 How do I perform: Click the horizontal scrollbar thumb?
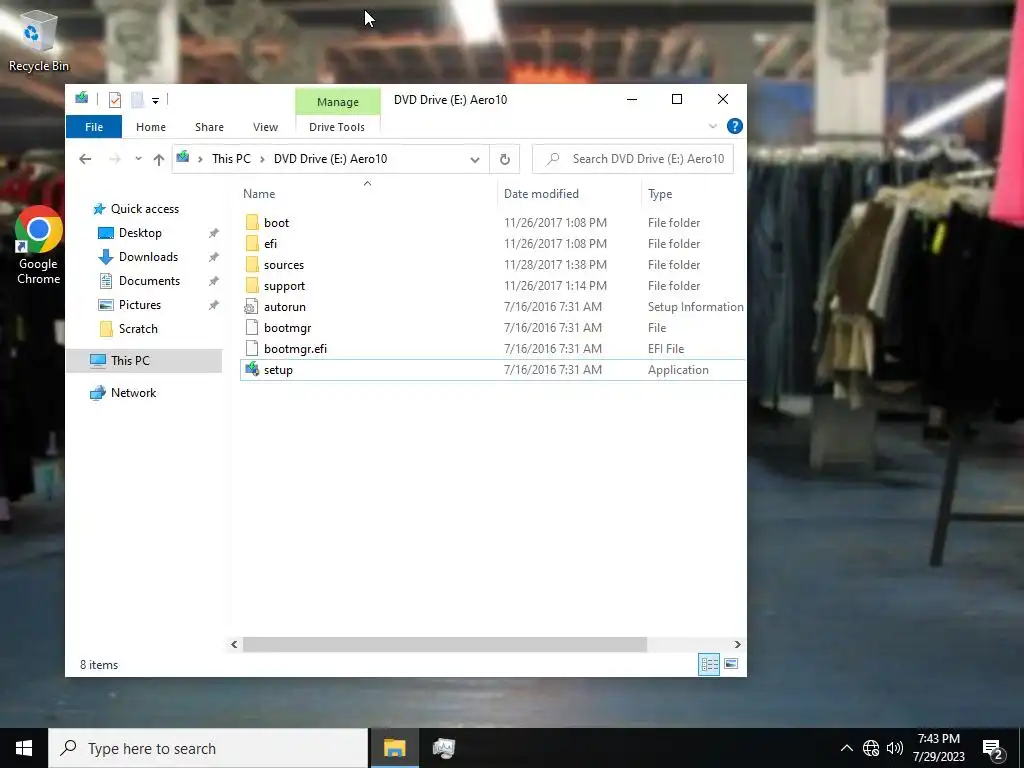pos(445,645)
